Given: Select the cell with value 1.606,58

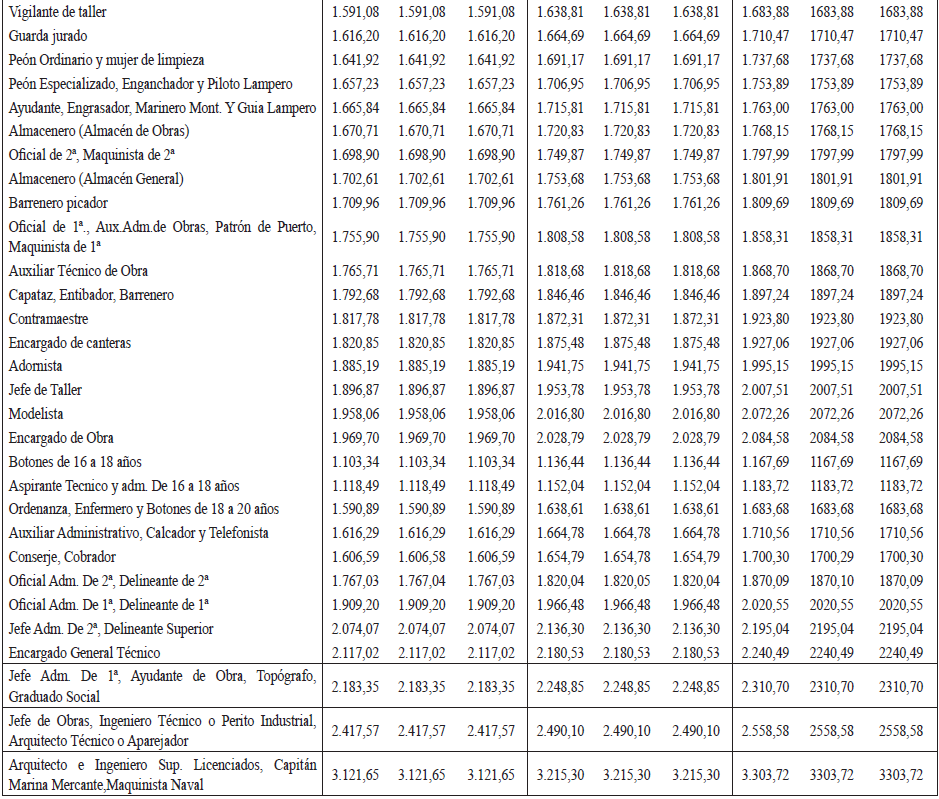Looking at the screenshot, I should pyautogui.click(x=422, y=557).
